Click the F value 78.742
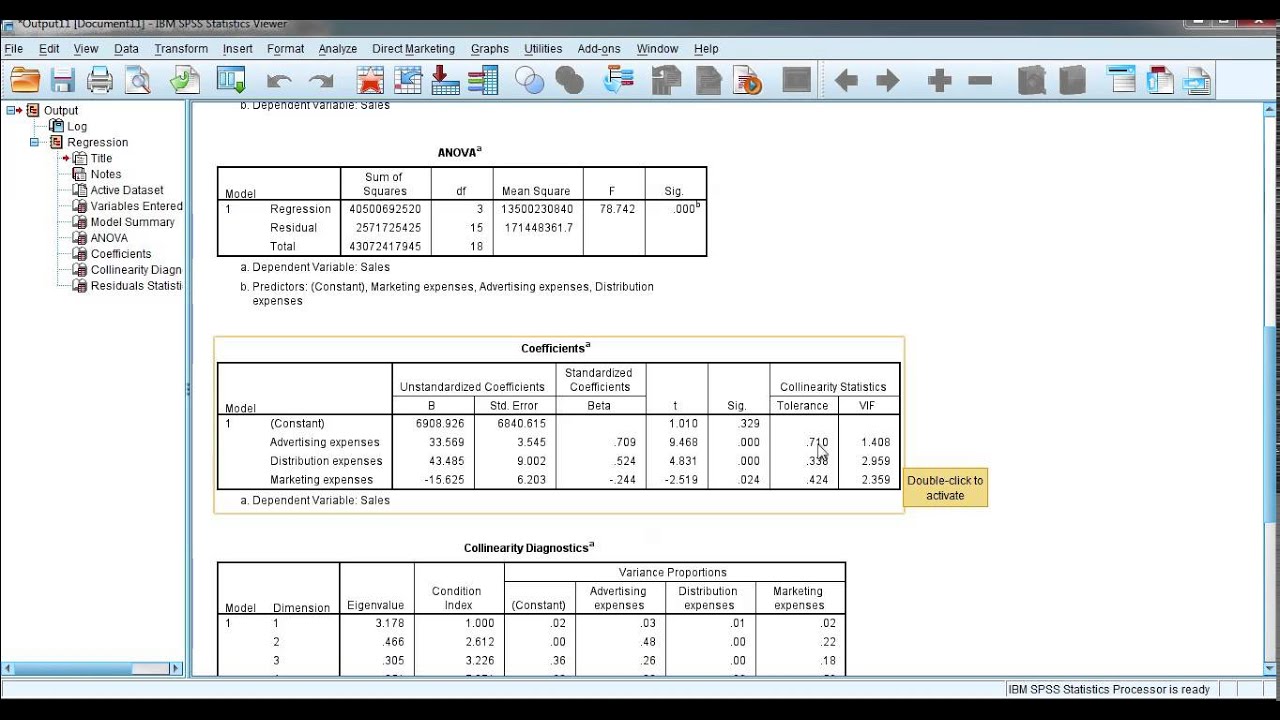 point(617,209)
